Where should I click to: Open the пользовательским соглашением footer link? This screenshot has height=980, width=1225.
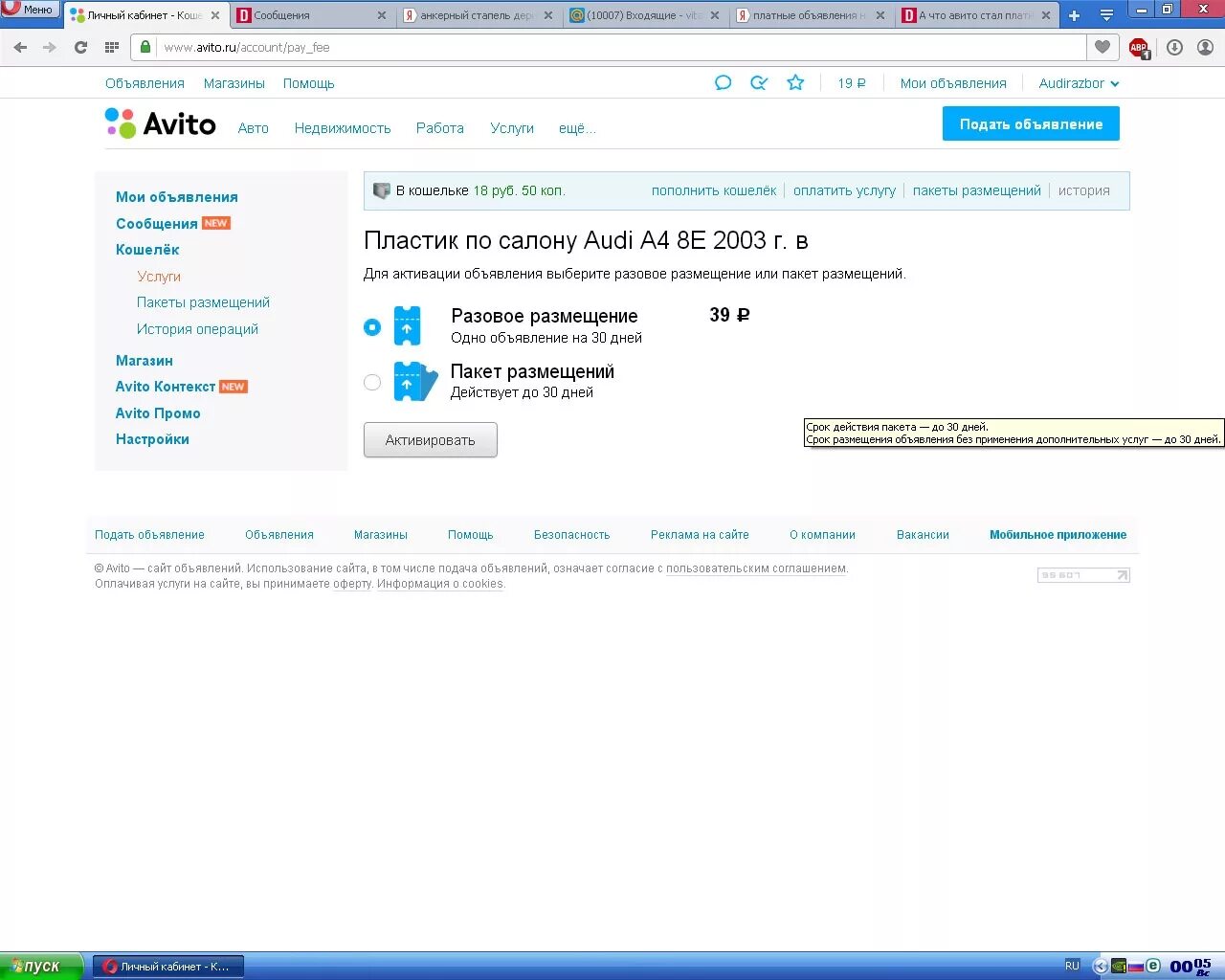coord(756,568)
